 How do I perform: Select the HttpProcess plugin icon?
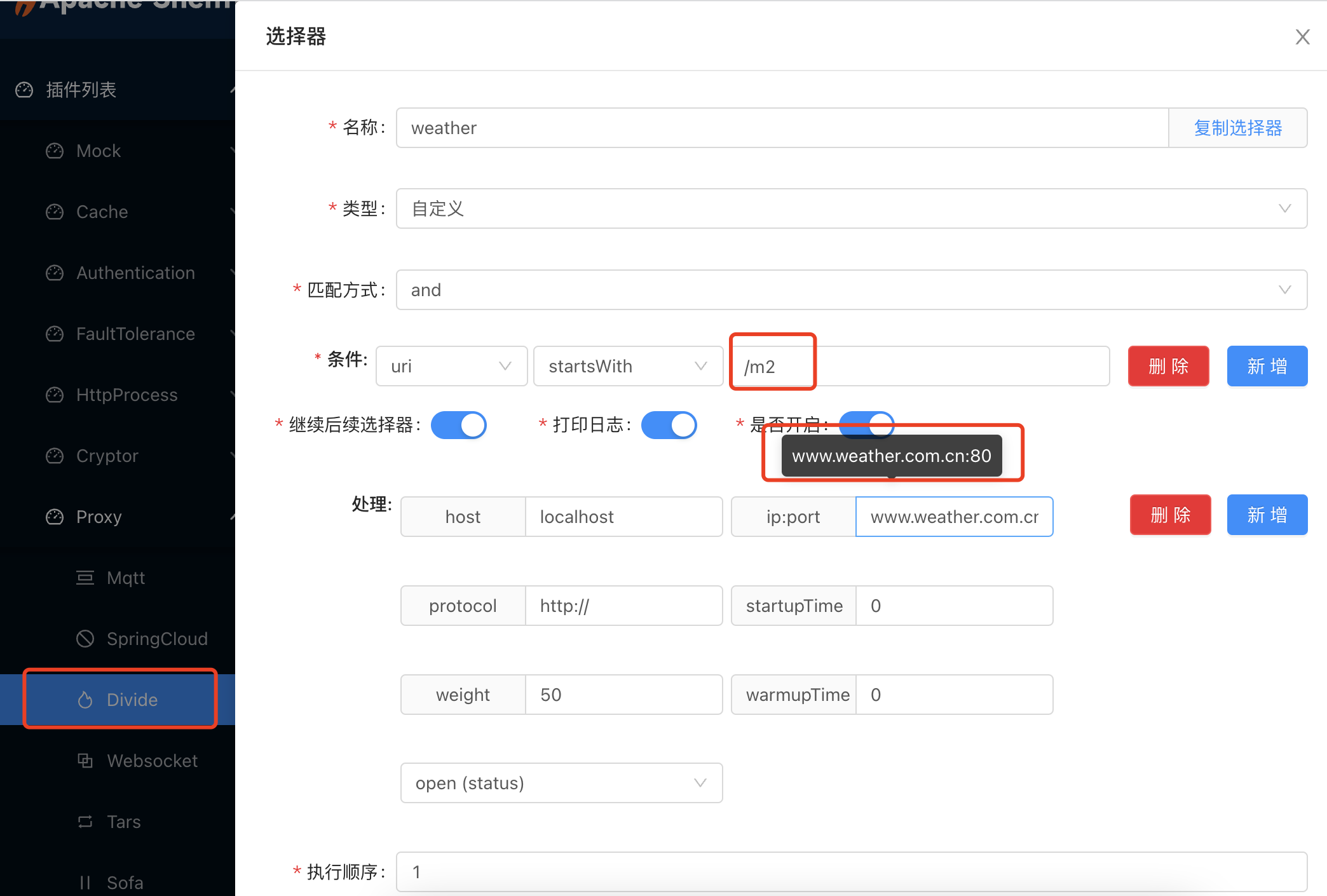pos(54,395)
